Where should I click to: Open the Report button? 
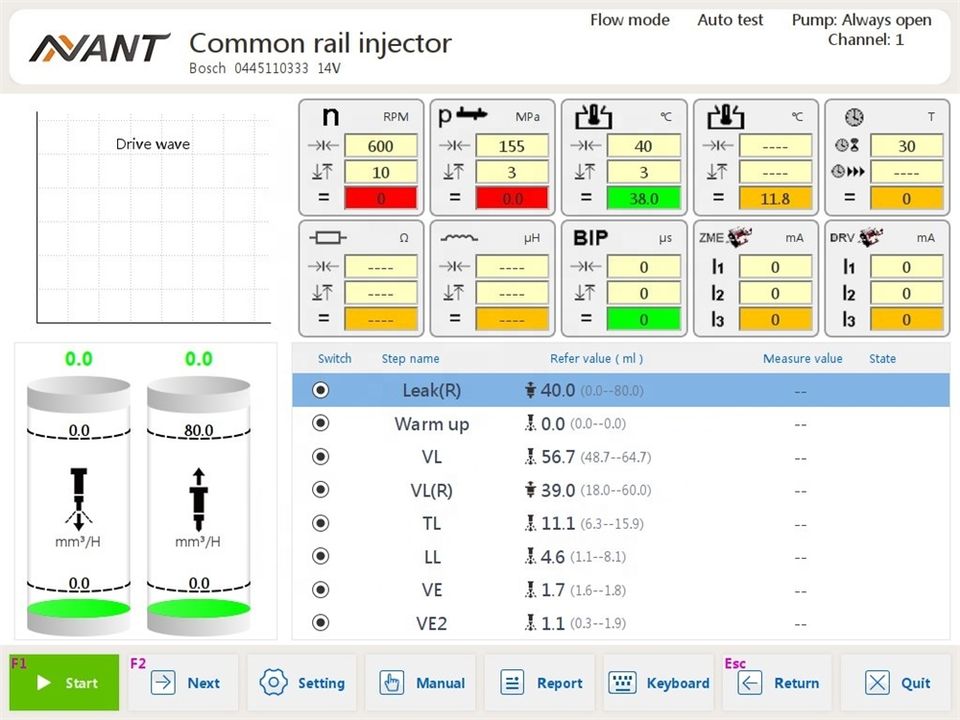point(539,682)
